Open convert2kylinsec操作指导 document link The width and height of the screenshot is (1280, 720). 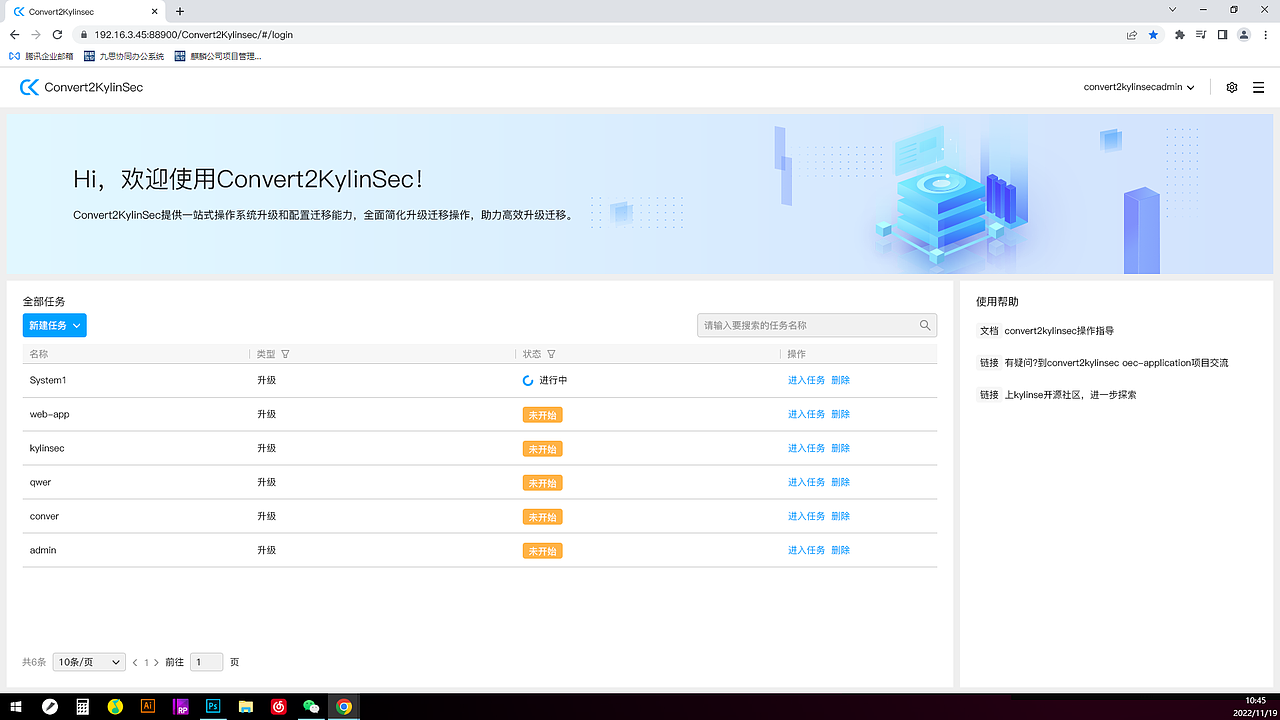pyautogui.click(x=1059, y=330)
